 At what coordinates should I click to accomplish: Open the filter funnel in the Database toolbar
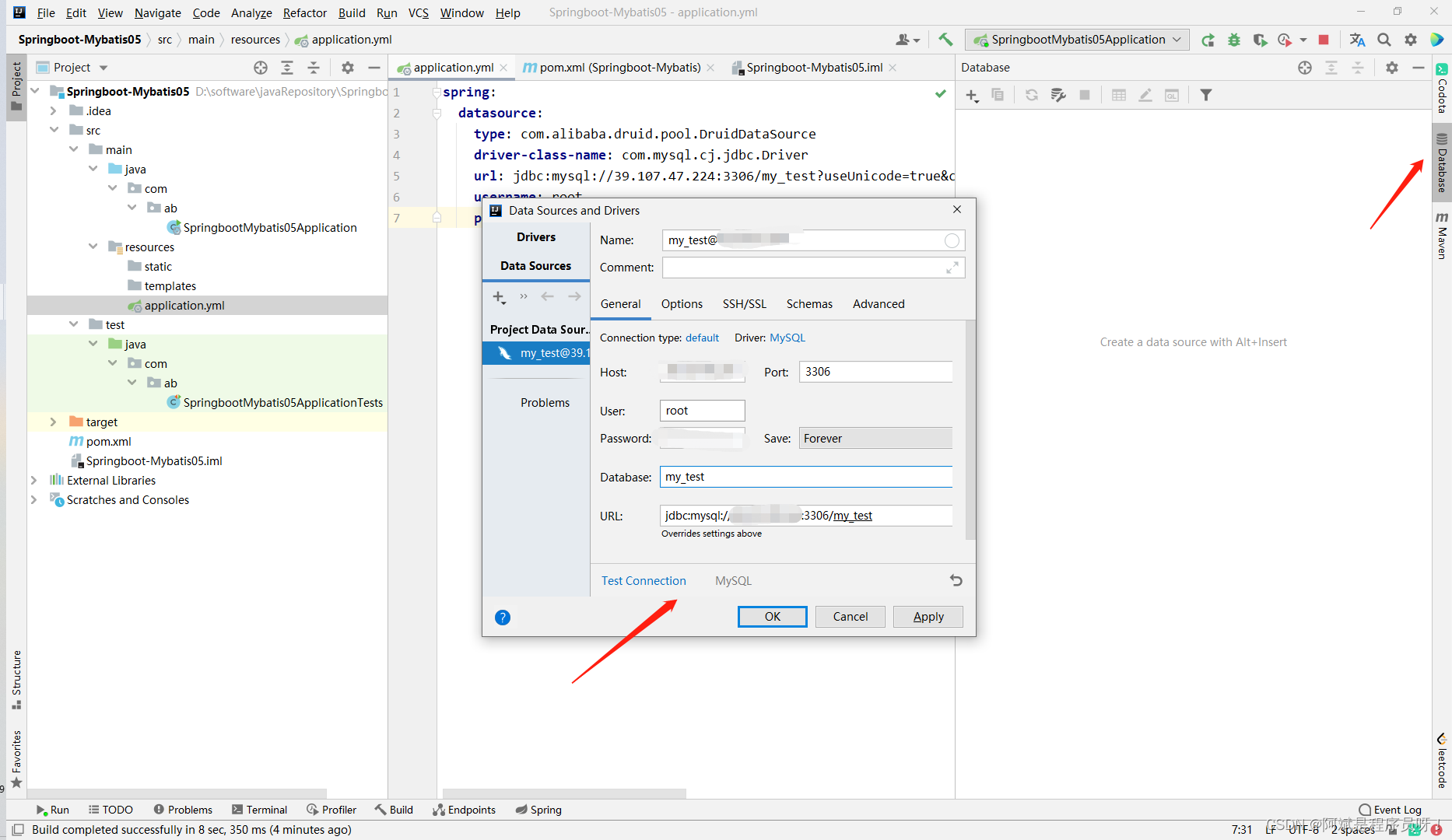(1206, 95)
